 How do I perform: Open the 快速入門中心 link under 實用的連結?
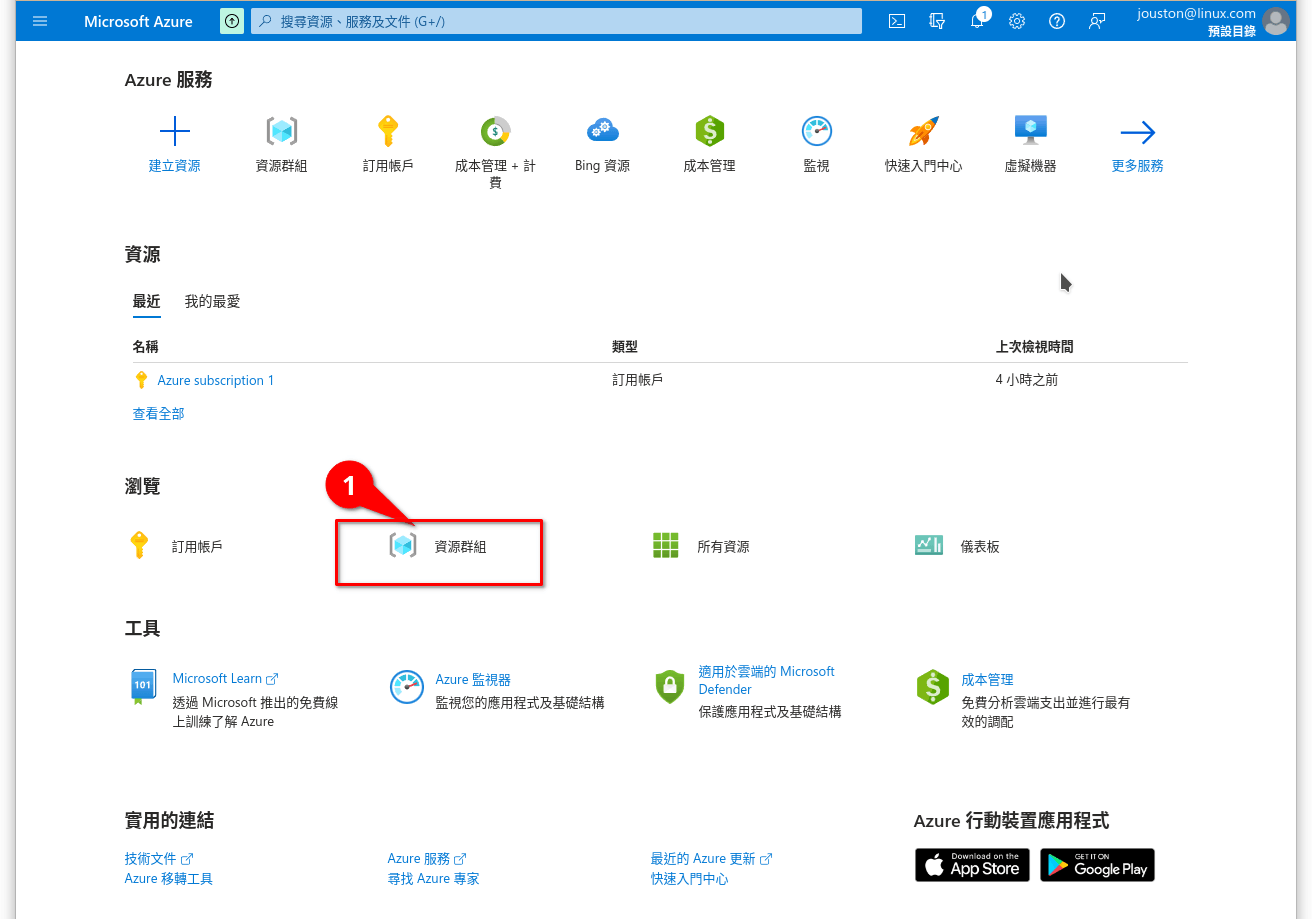tap(689, 878)
